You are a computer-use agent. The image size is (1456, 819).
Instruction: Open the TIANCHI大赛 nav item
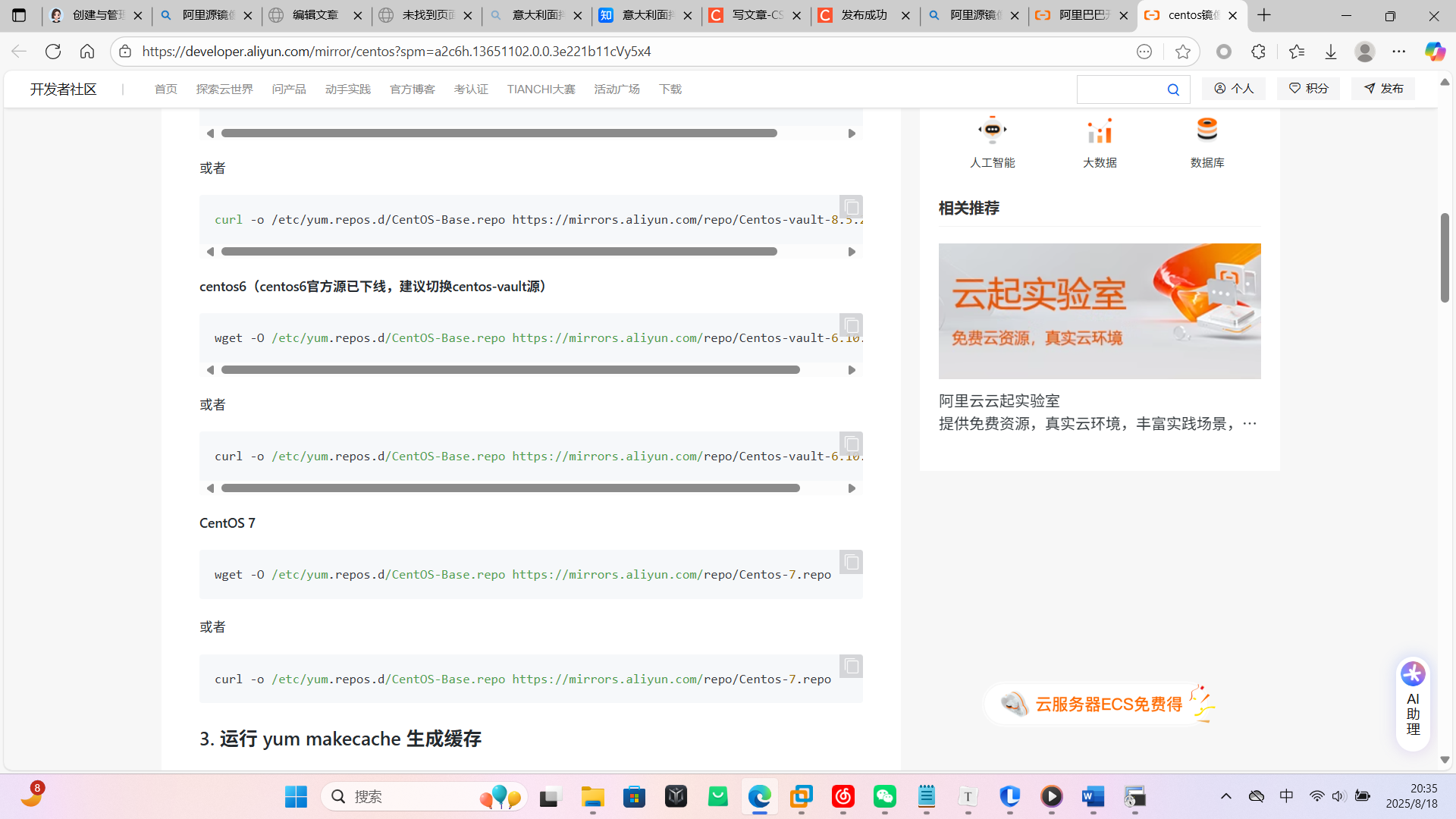pyautogui.click(x=541, y=89)
